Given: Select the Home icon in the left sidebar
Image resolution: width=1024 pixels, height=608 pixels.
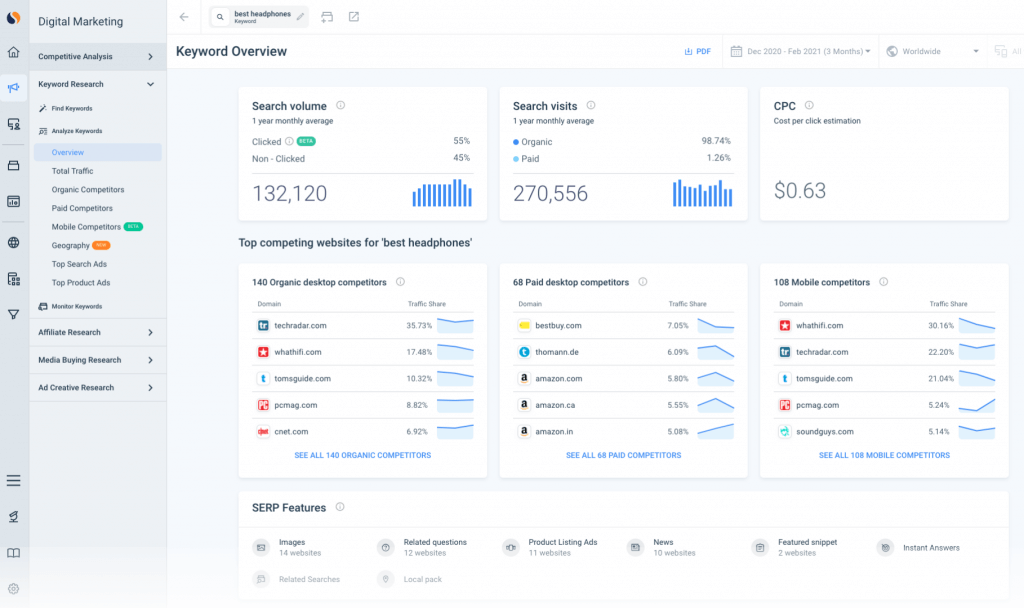Looking at the screenshot, I should click(13, 51).
